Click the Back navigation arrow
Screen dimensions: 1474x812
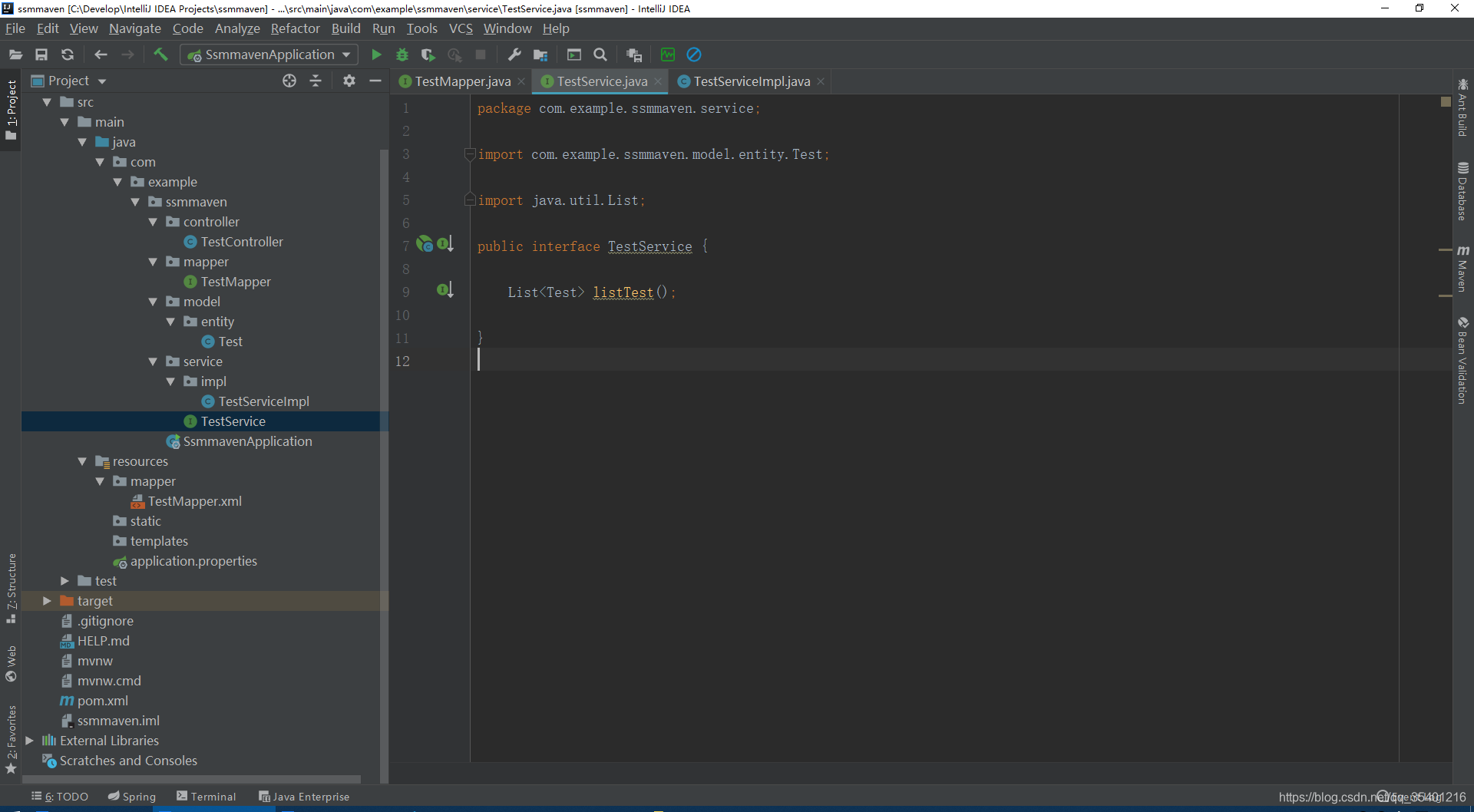point(101,54)
